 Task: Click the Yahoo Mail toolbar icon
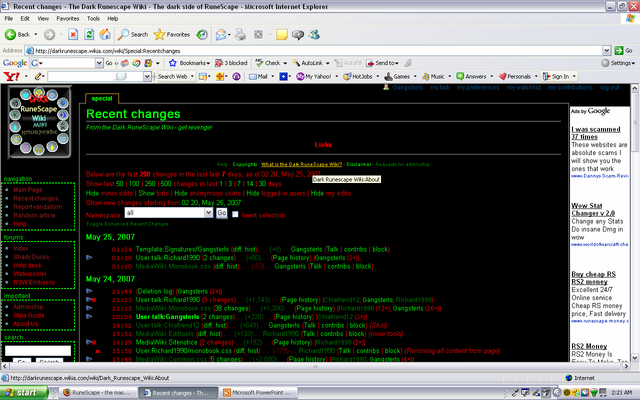pyautogui.click(x=258, y=76)
